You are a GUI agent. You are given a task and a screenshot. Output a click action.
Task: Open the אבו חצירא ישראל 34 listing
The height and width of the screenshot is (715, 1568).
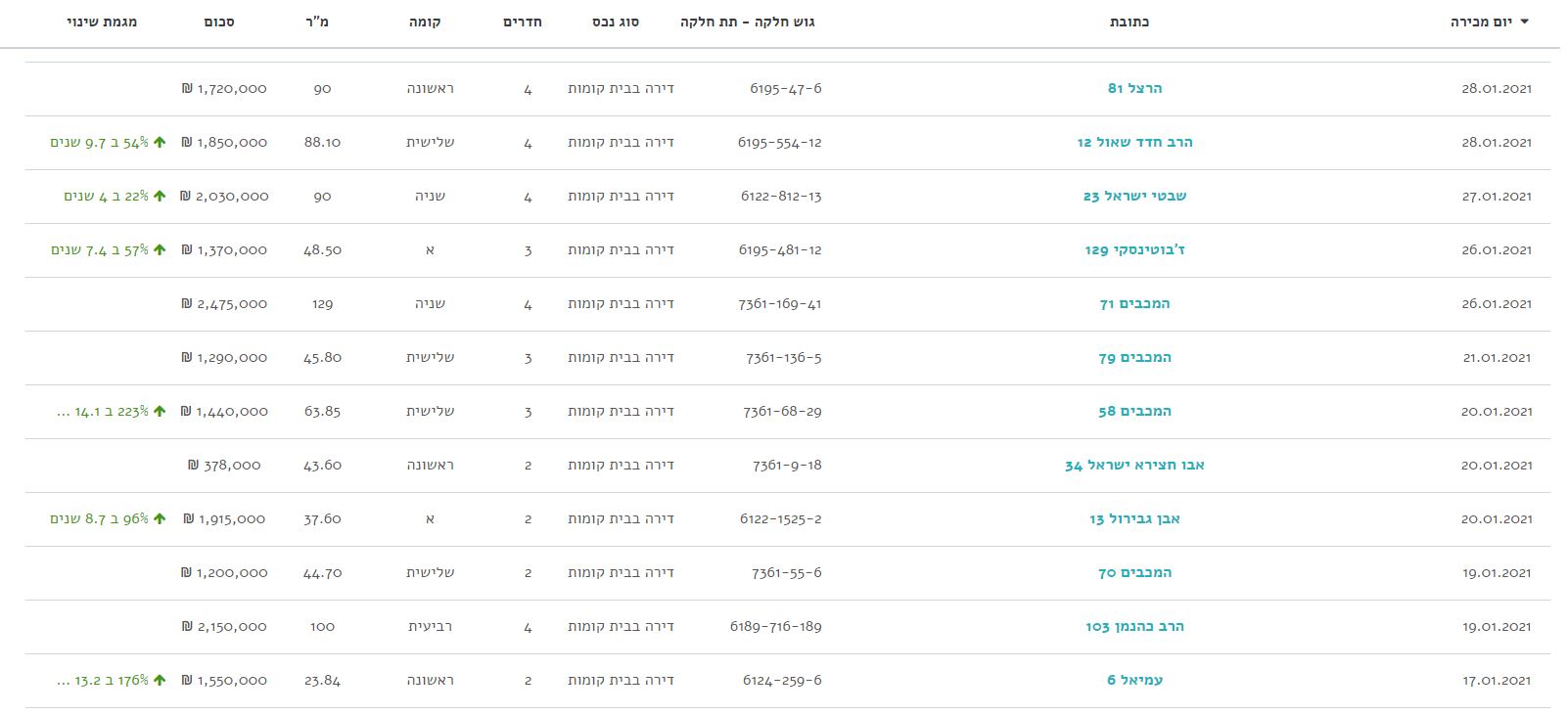click(x=1134, y=466)
